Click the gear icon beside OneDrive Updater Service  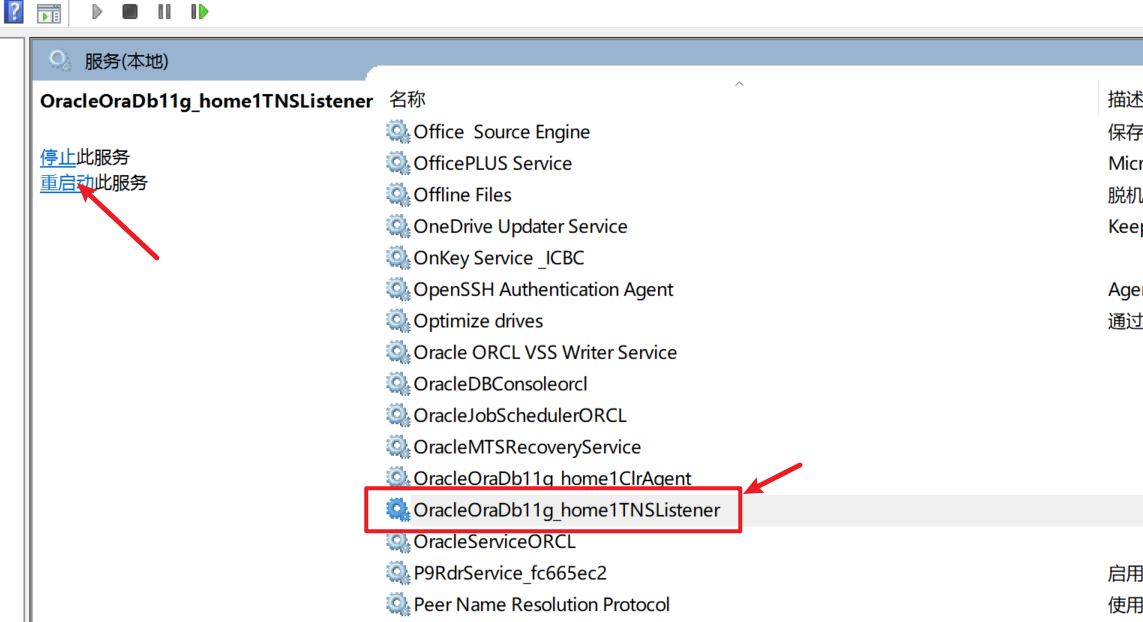point(397,226)
